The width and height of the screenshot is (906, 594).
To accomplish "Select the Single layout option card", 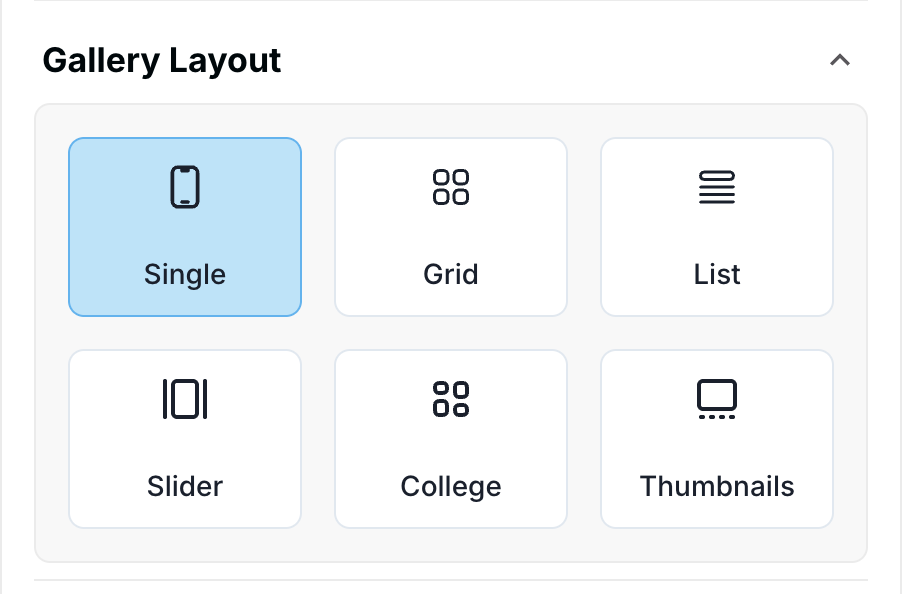I will tap(185, 227).
